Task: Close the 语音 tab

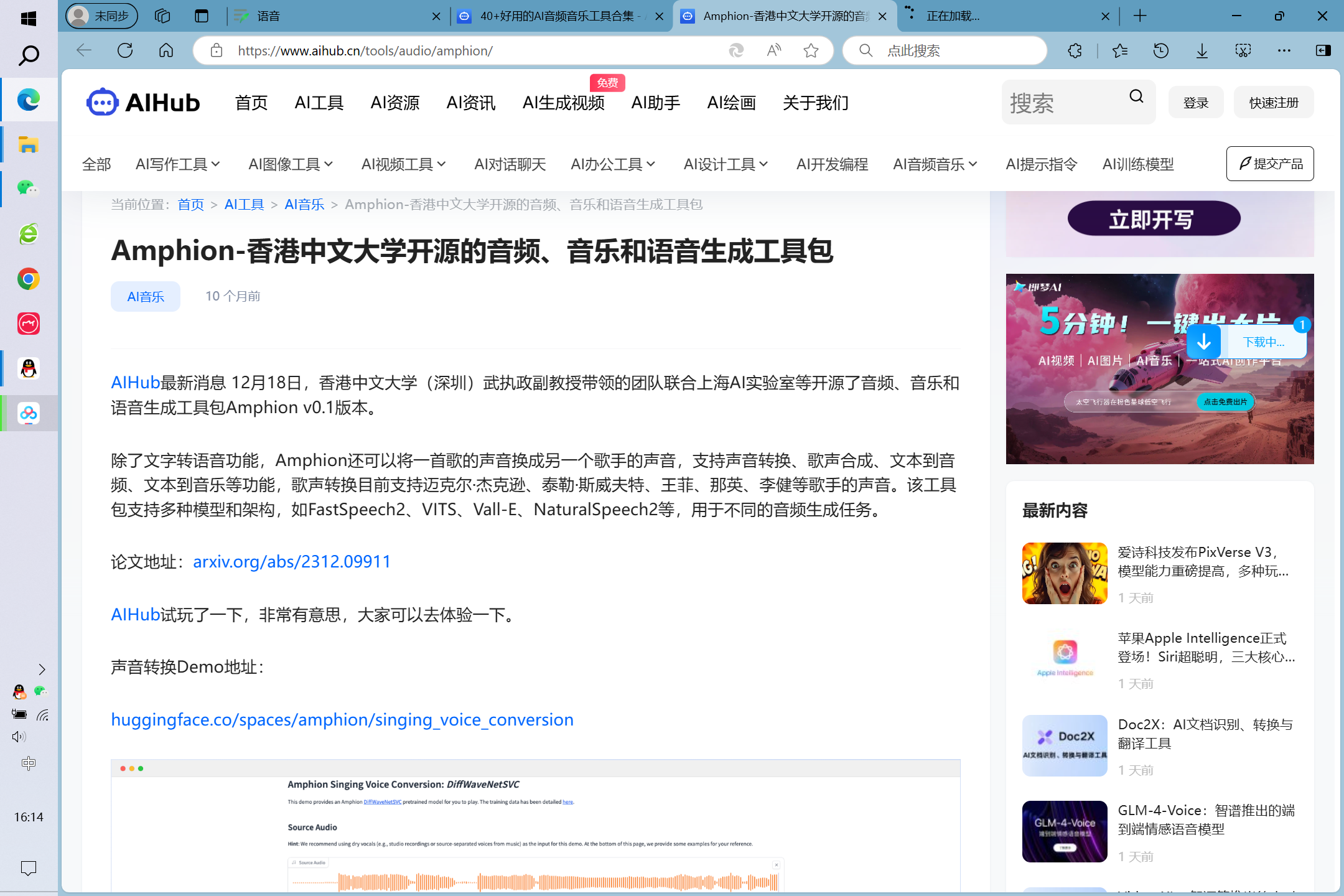Action: click(x=436, y=16)
